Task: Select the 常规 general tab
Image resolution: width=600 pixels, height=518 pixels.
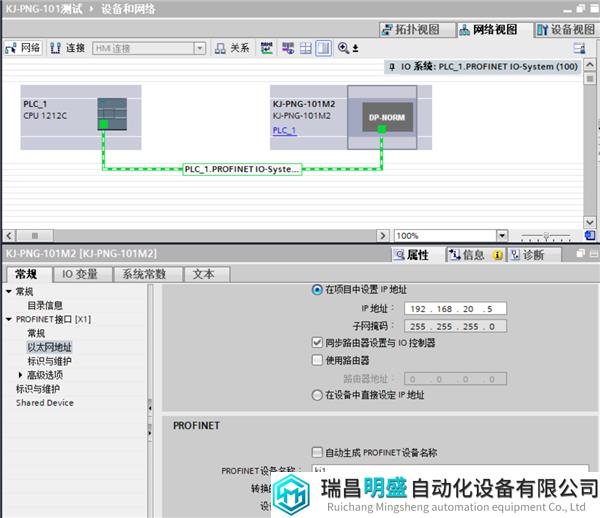Action: point(29,274)
